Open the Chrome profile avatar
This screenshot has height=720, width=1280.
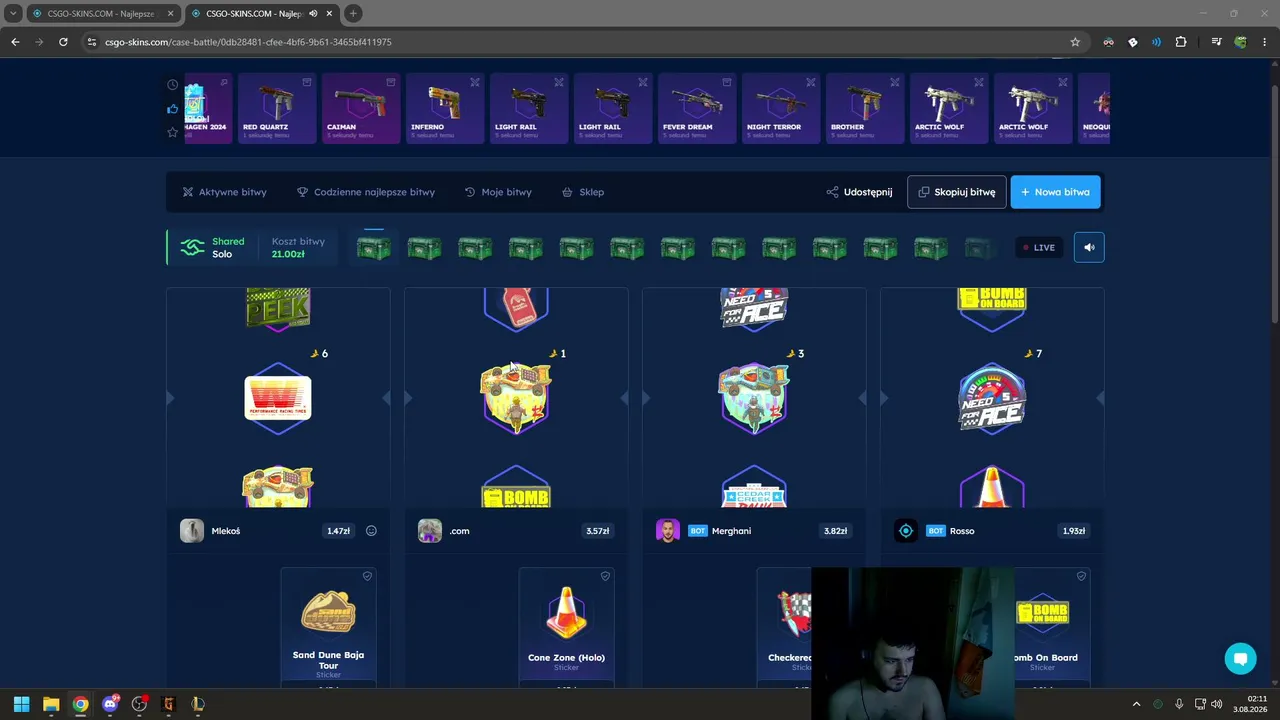coord(1241,42)
